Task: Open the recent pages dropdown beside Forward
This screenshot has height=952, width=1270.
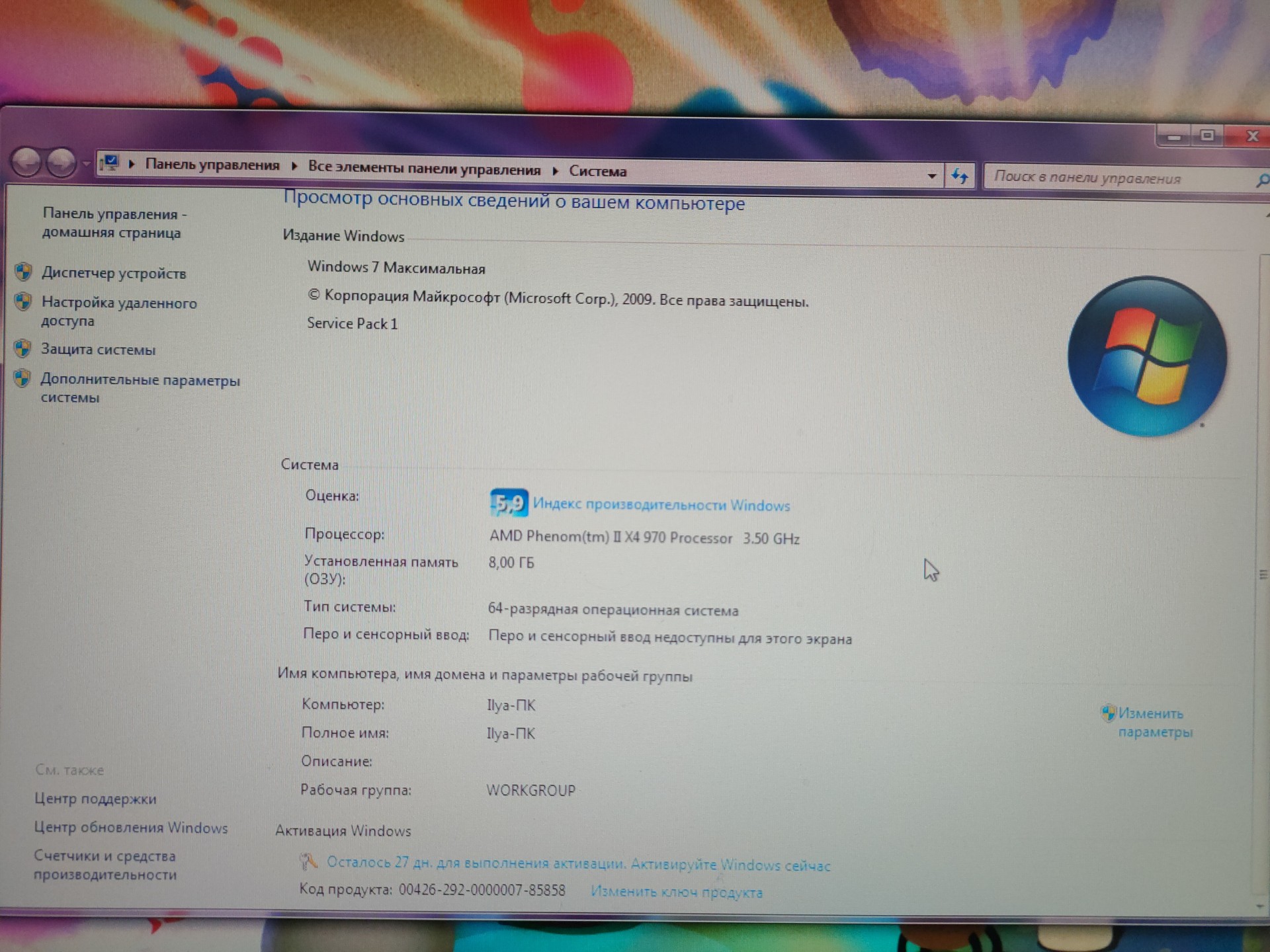Action: click(86, 163)
